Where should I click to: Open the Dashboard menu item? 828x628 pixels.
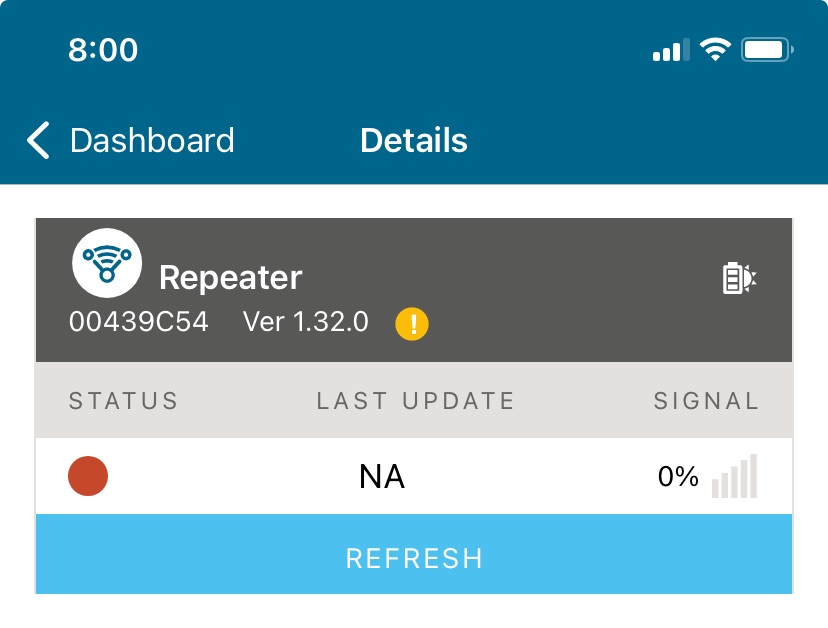(151, 141)
